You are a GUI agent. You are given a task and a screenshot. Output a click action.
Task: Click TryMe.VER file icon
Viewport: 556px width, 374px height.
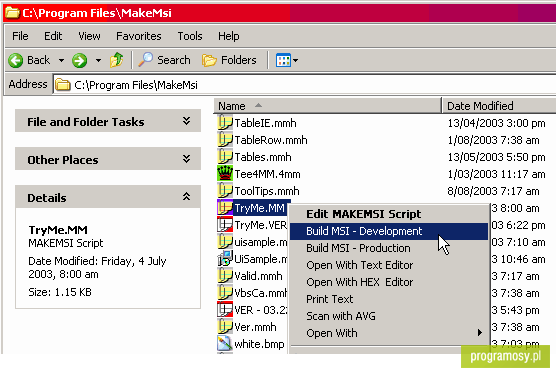pos(224,225)
